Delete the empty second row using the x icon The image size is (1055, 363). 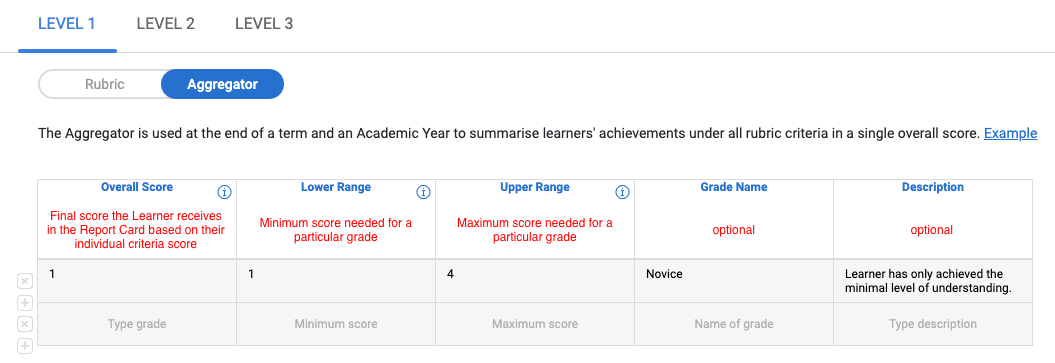[24, 325]
